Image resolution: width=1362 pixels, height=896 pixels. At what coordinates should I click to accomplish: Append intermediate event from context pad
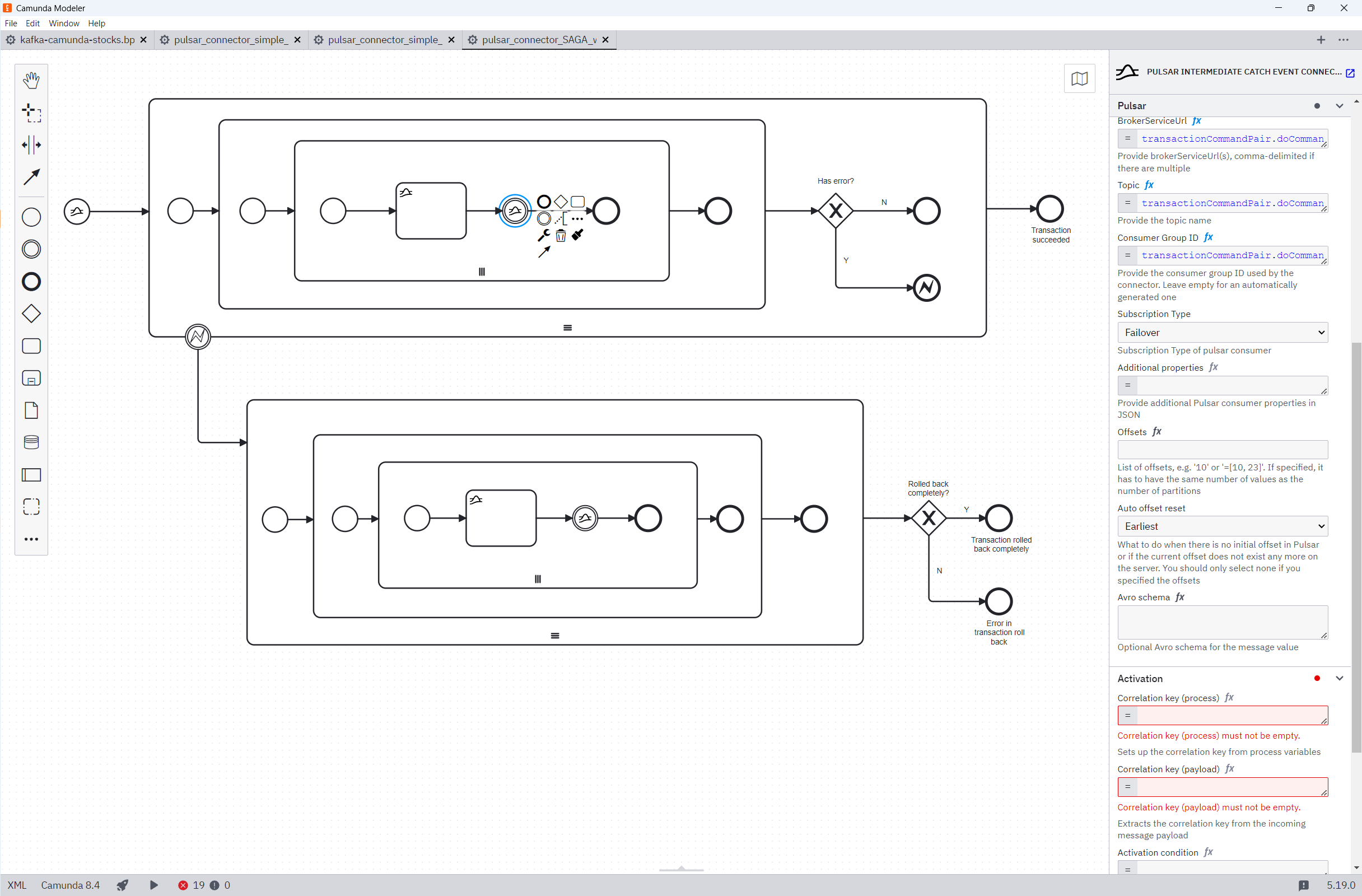544,218
